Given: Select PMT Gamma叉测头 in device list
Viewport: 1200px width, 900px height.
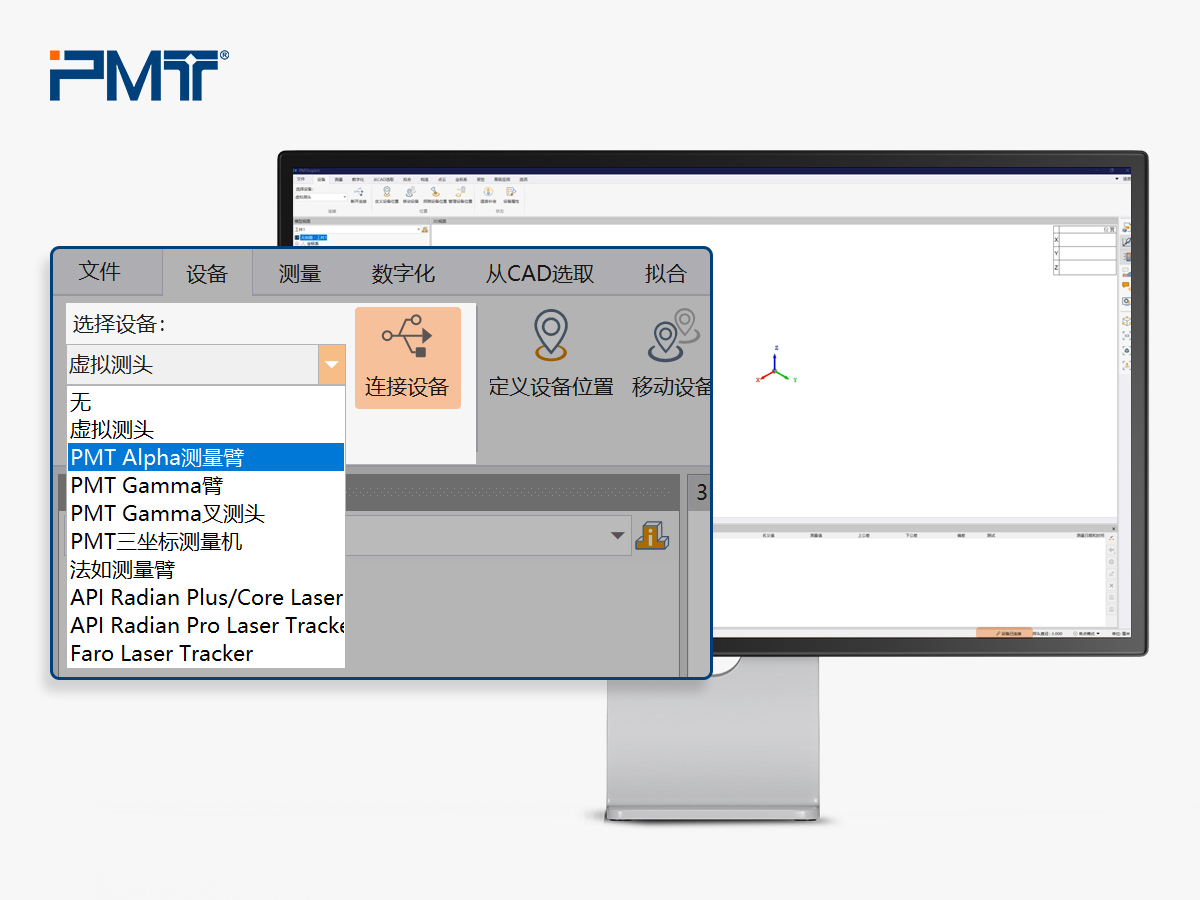Looking at the screenshot, I should (206, 514).
